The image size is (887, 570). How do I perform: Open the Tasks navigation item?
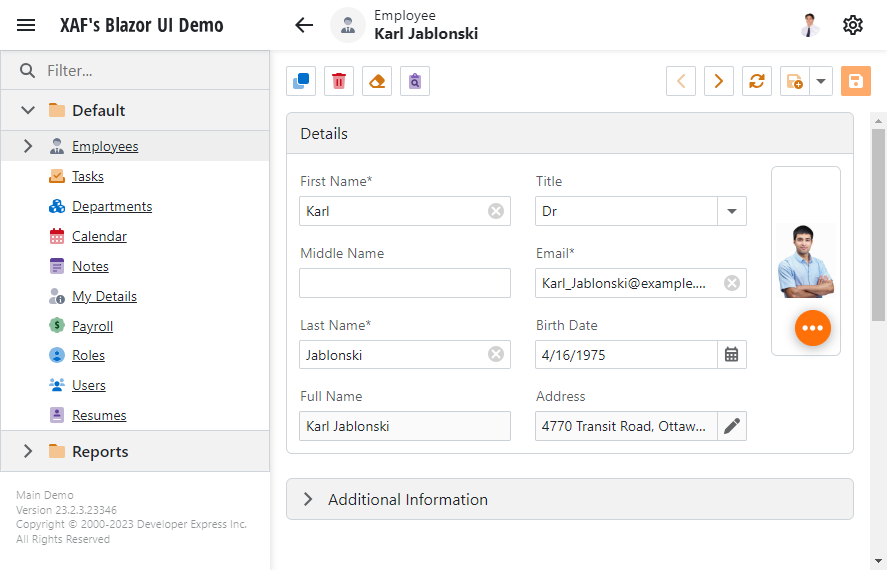tap(88, 176)
